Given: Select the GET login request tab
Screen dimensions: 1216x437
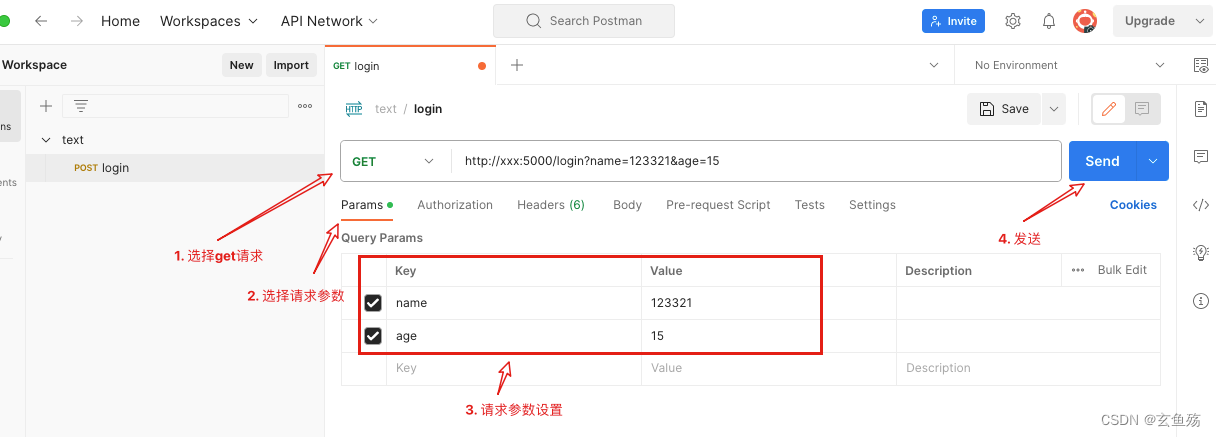Looking at the screenshot, I should coord(410,65).
